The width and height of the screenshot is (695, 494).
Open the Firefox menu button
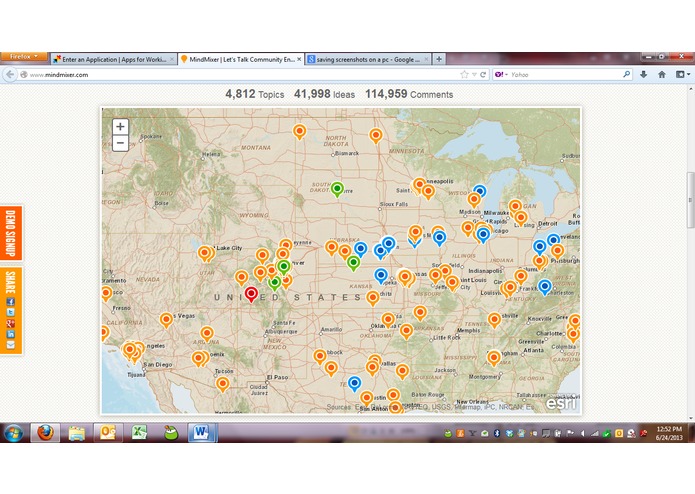click(23, 56)
